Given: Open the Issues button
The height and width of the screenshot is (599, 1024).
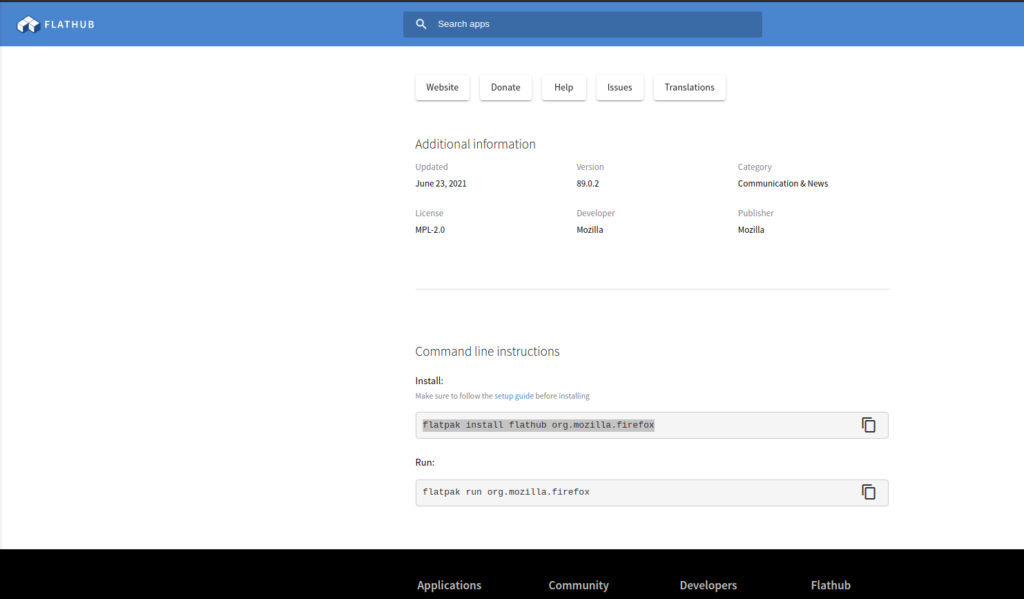Looking at the screenshot, I should pos(619,88).
